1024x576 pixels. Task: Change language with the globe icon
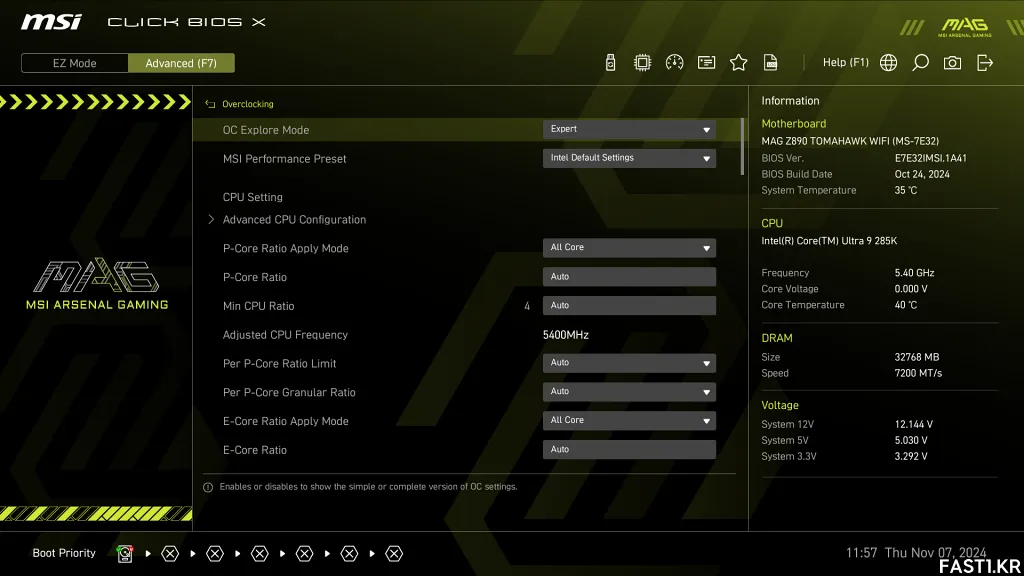[x=888, y=63]
